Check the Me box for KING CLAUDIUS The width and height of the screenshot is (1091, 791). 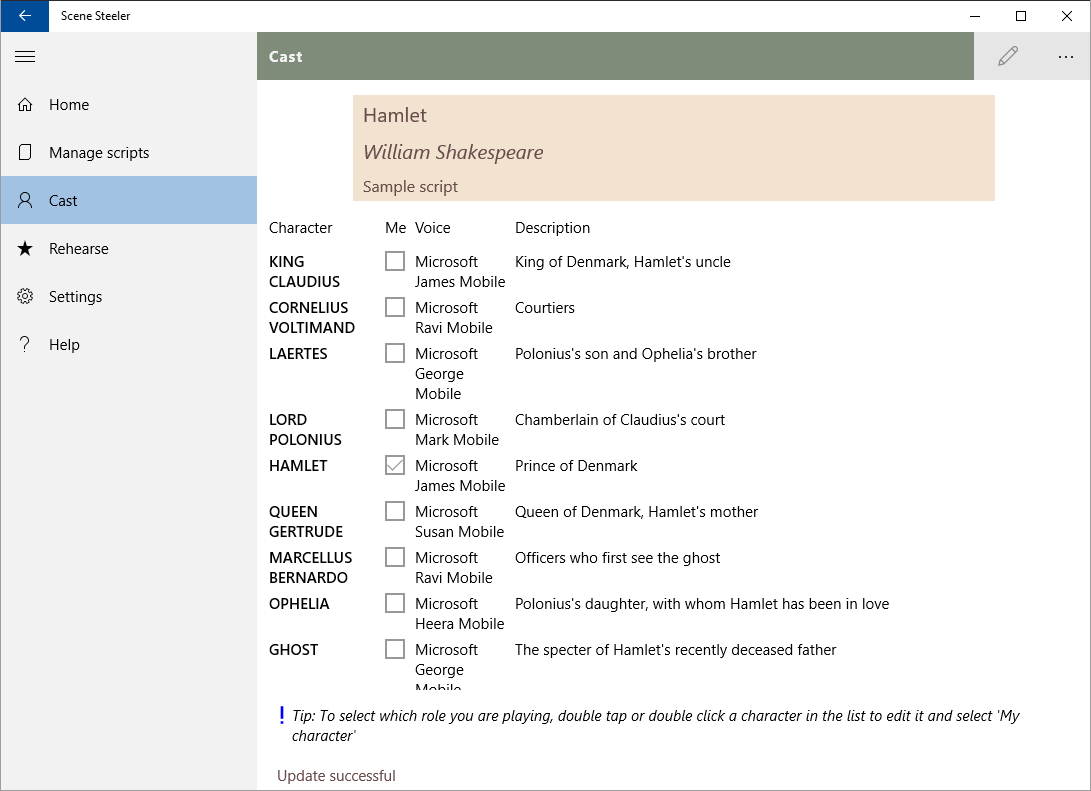394,260
